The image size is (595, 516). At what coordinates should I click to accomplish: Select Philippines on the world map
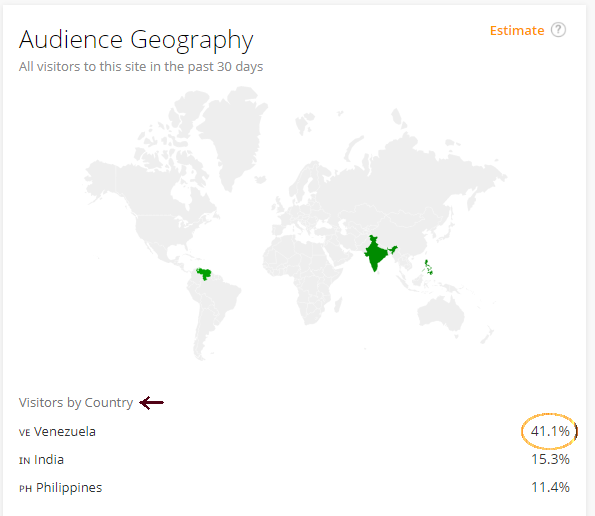click(428, 267)
